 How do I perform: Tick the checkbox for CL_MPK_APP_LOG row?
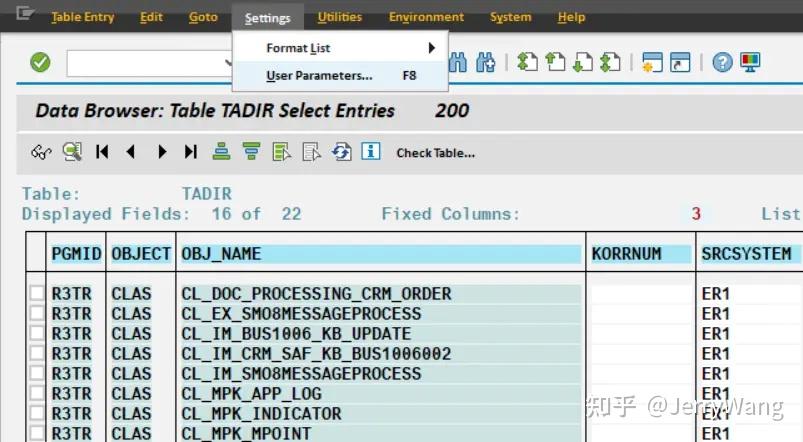(37, 393)
